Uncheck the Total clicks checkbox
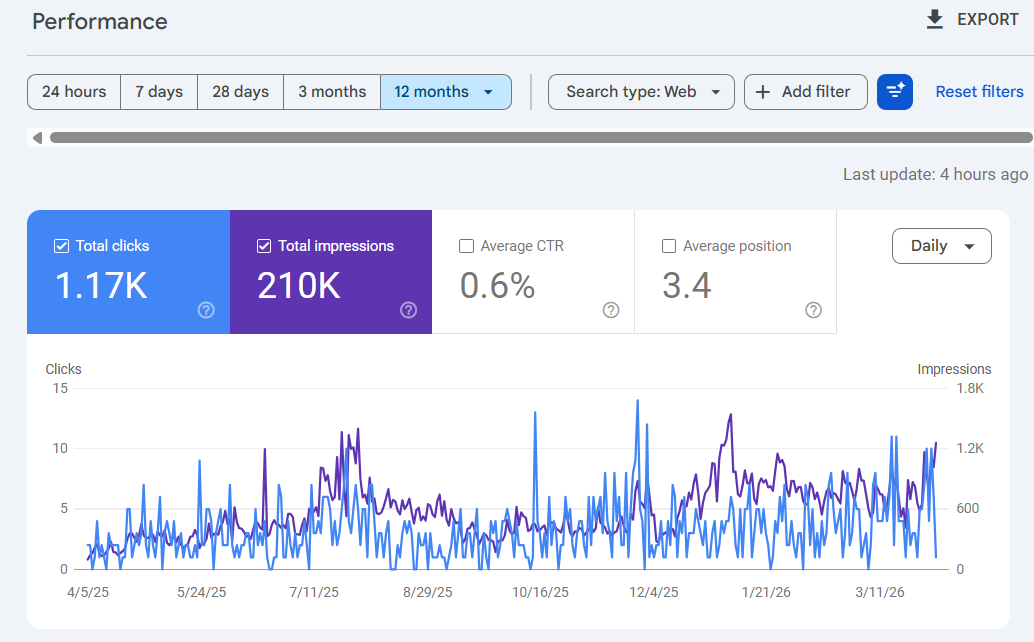The width and height of the screenshot is (1034, 642). pyautogui.click(x=61, y=246)
